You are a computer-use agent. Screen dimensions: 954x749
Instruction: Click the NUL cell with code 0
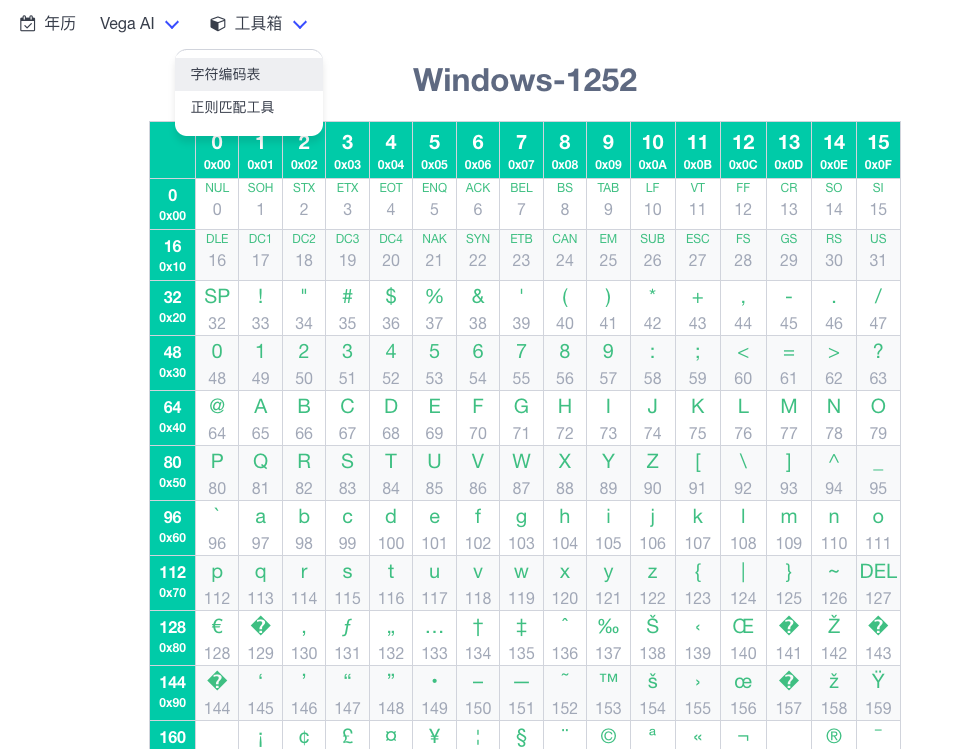(217, 204)
